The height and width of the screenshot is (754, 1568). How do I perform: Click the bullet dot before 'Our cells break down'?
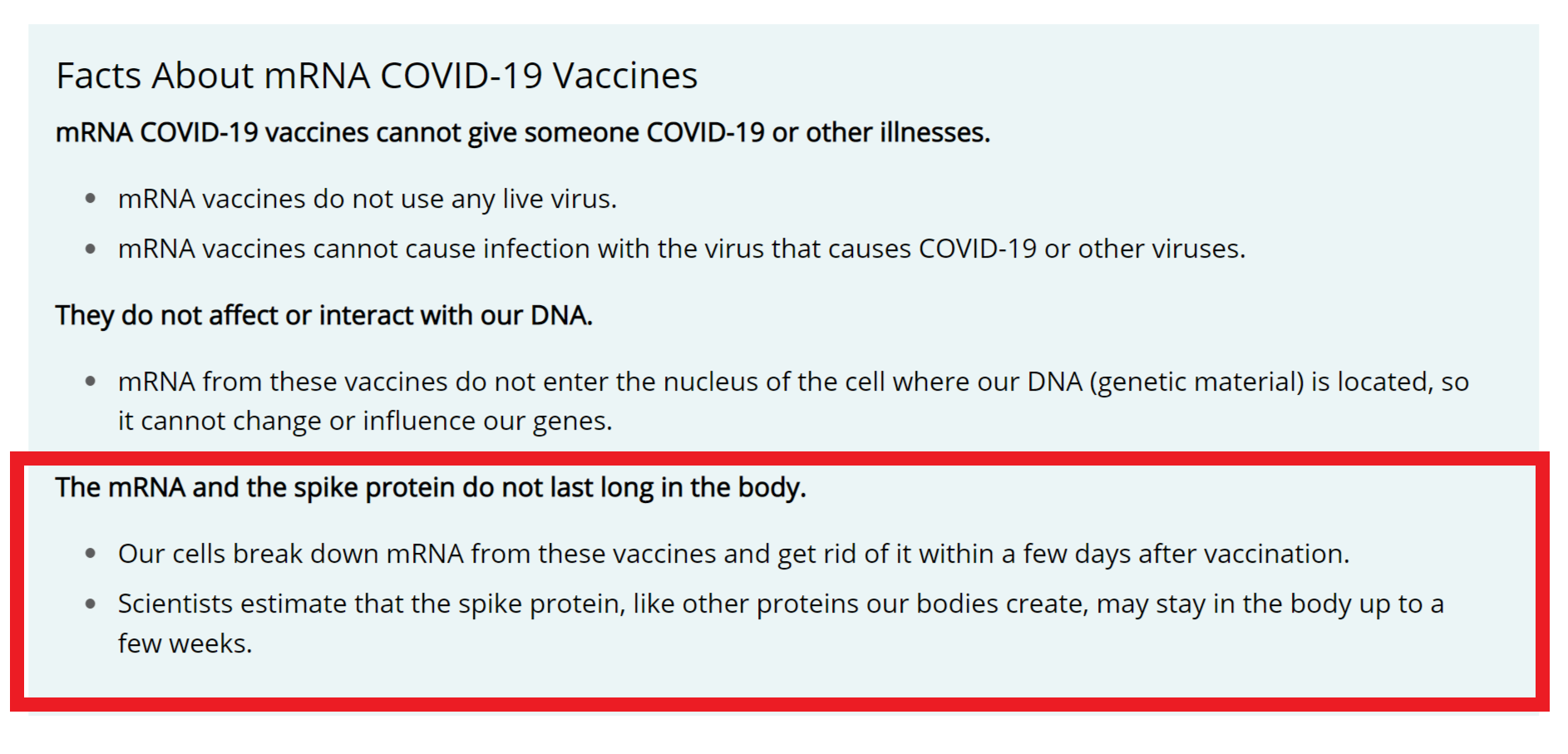pos(91,554)
